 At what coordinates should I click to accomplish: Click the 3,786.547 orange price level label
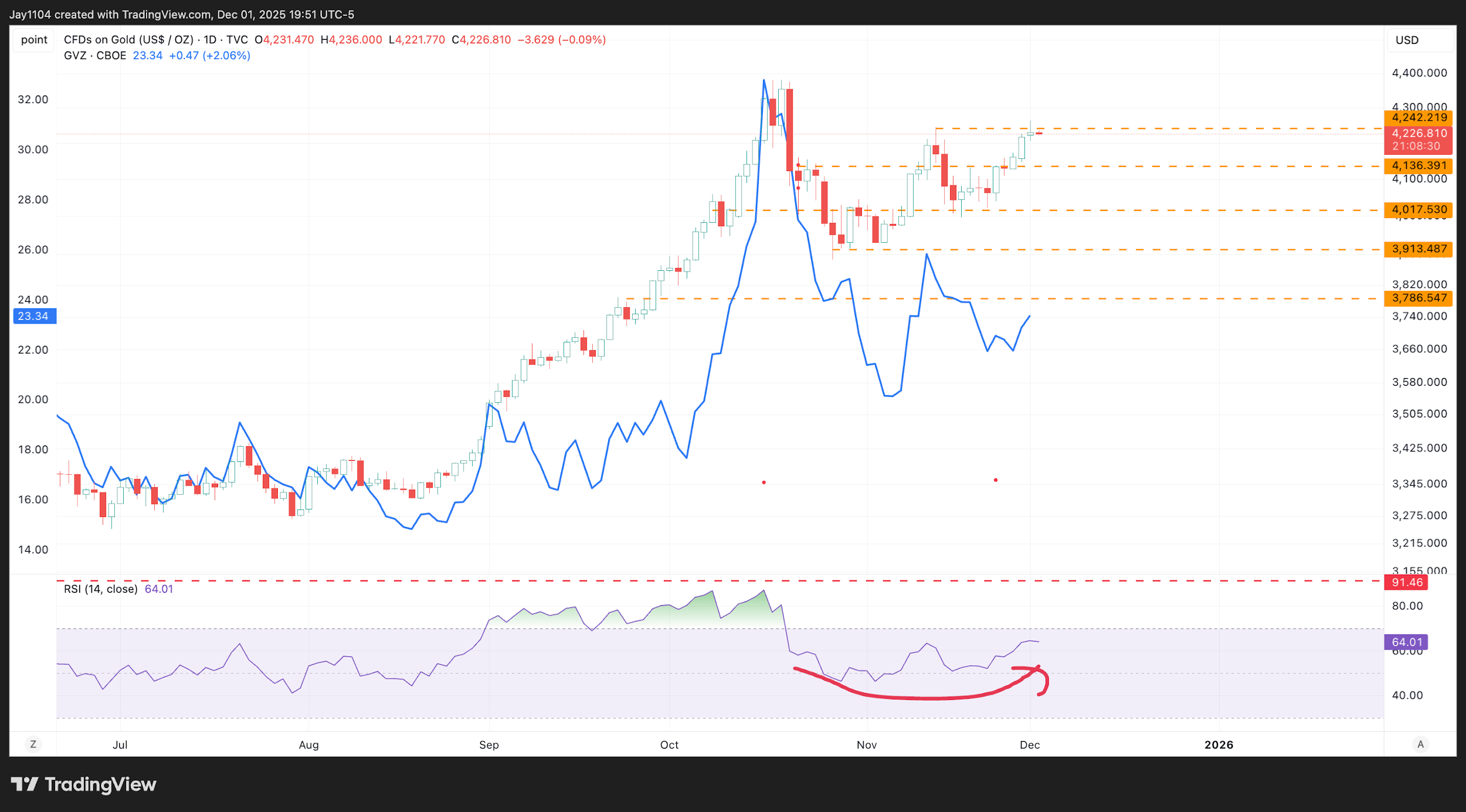tap(1418, 298)
